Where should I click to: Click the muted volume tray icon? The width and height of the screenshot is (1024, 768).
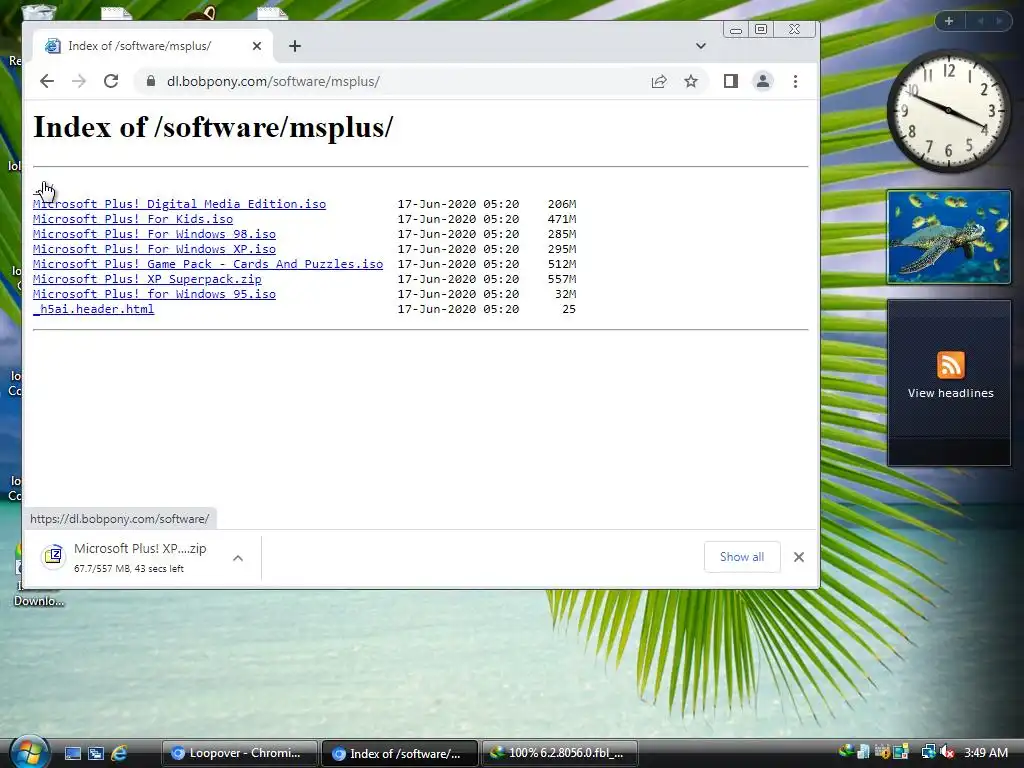946,752
